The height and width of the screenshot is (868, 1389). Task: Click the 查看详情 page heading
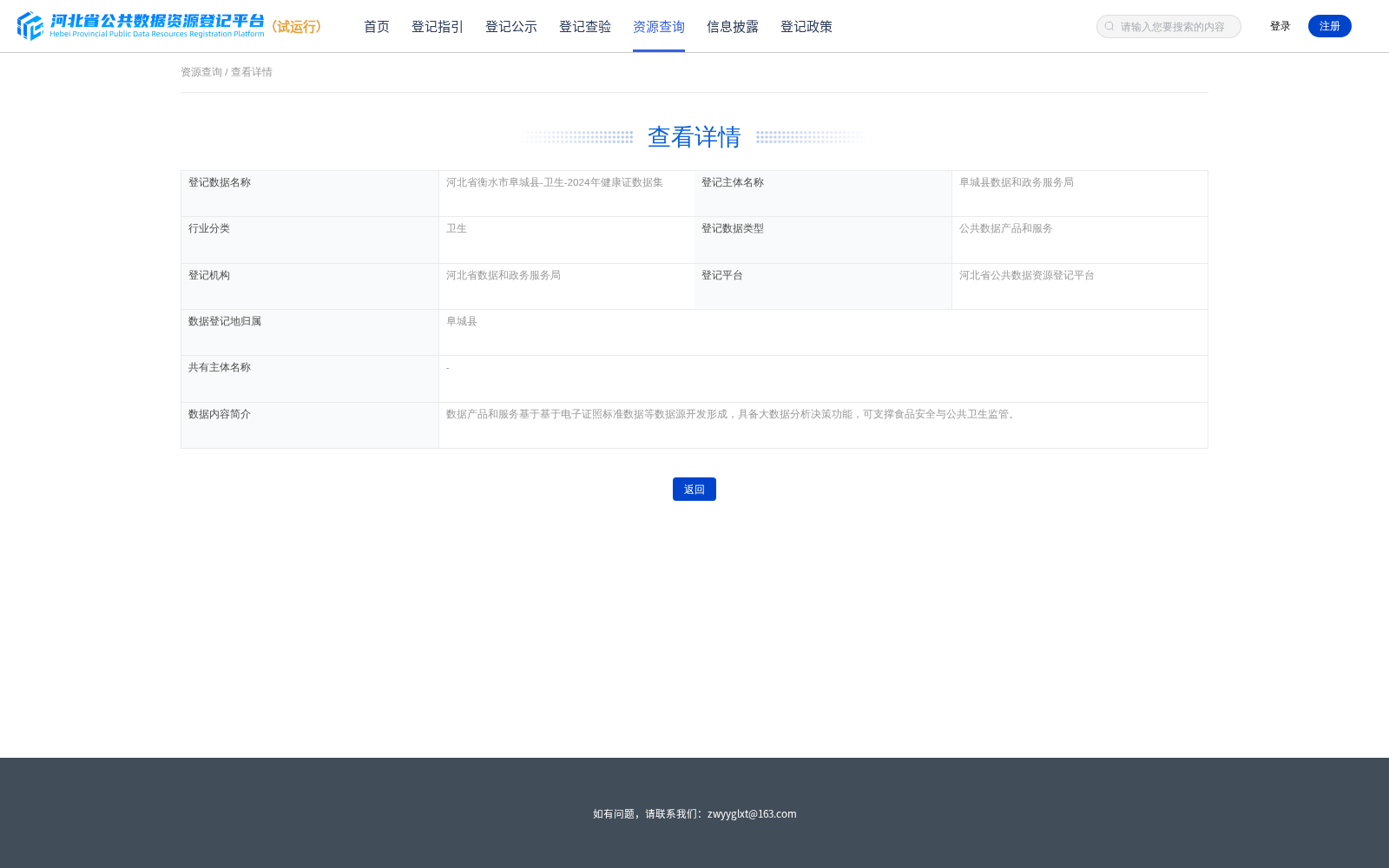click(694, 137)
